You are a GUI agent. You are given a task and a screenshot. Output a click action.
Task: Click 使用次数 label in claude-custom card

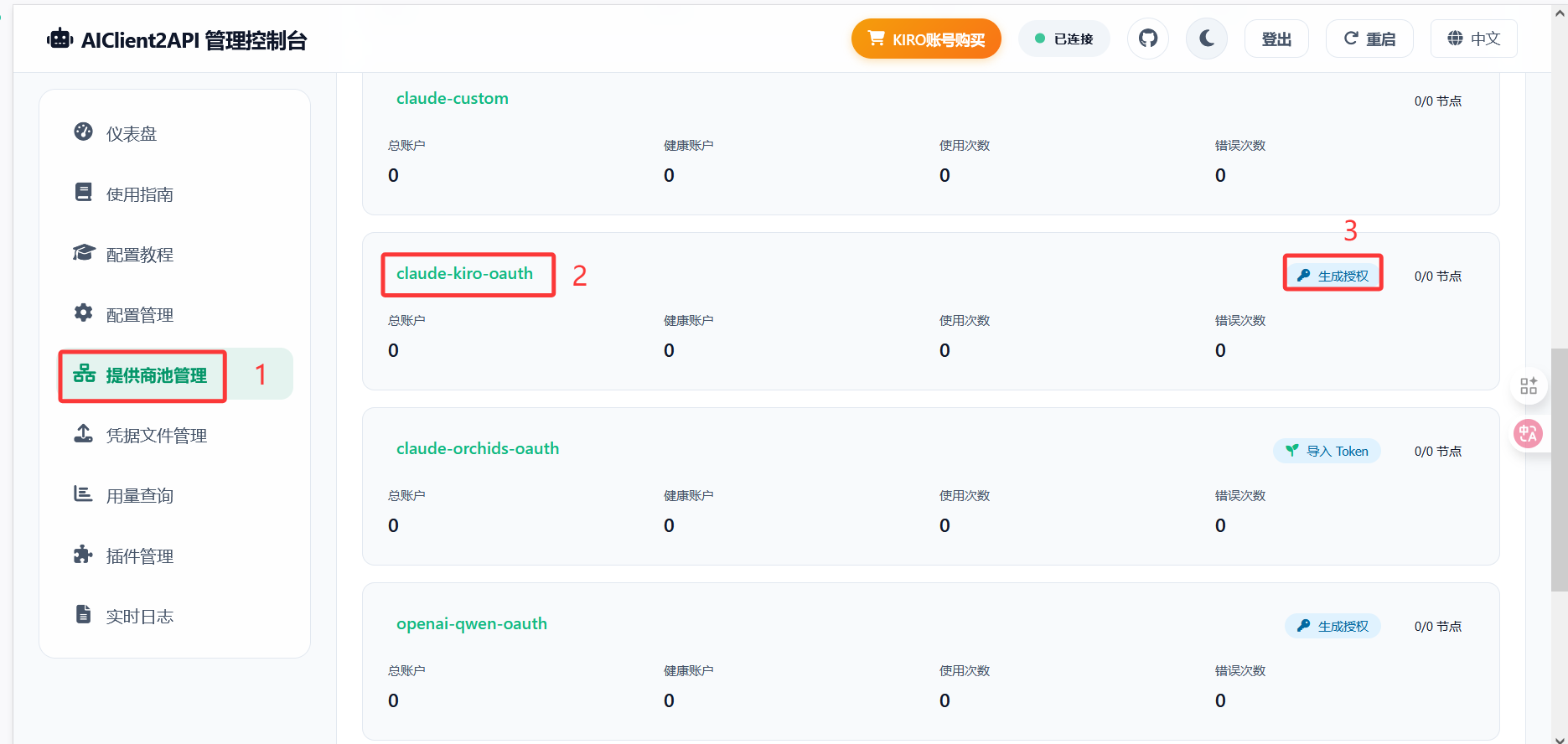point(964,145)
